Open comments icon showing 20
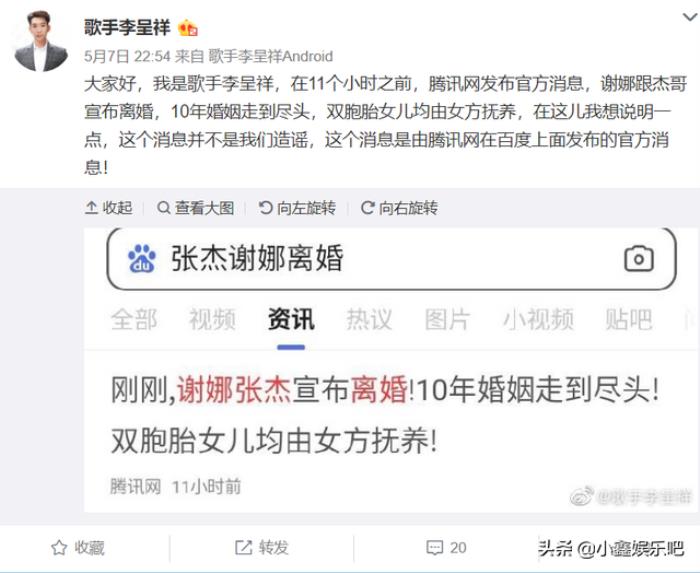This screenshot has width=700, height=573. (446, 548)
